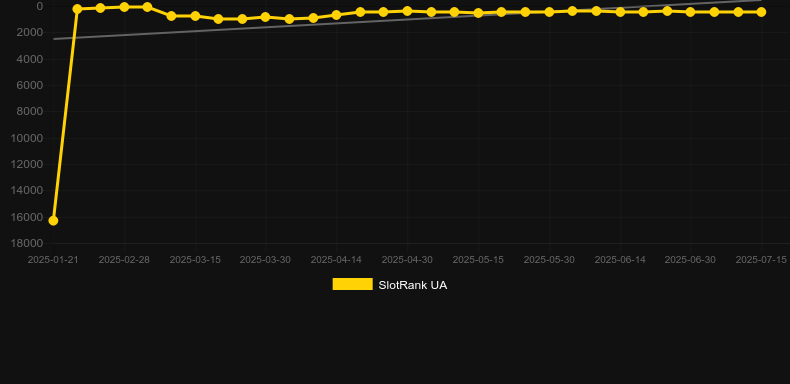Select the data point above 2025-03-30
The width and height of the screenshot is (790, 384).
point(266,17)
